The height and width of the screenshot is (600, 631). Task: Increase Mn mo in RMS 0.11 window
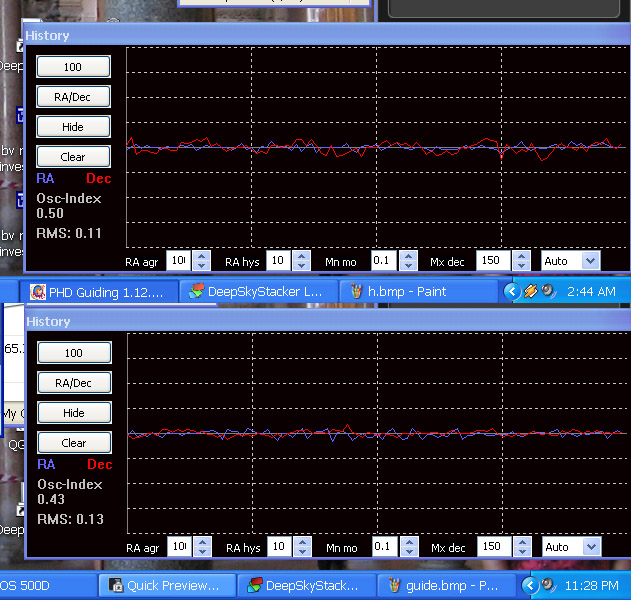pyautogui.click(x=408, y=256)
